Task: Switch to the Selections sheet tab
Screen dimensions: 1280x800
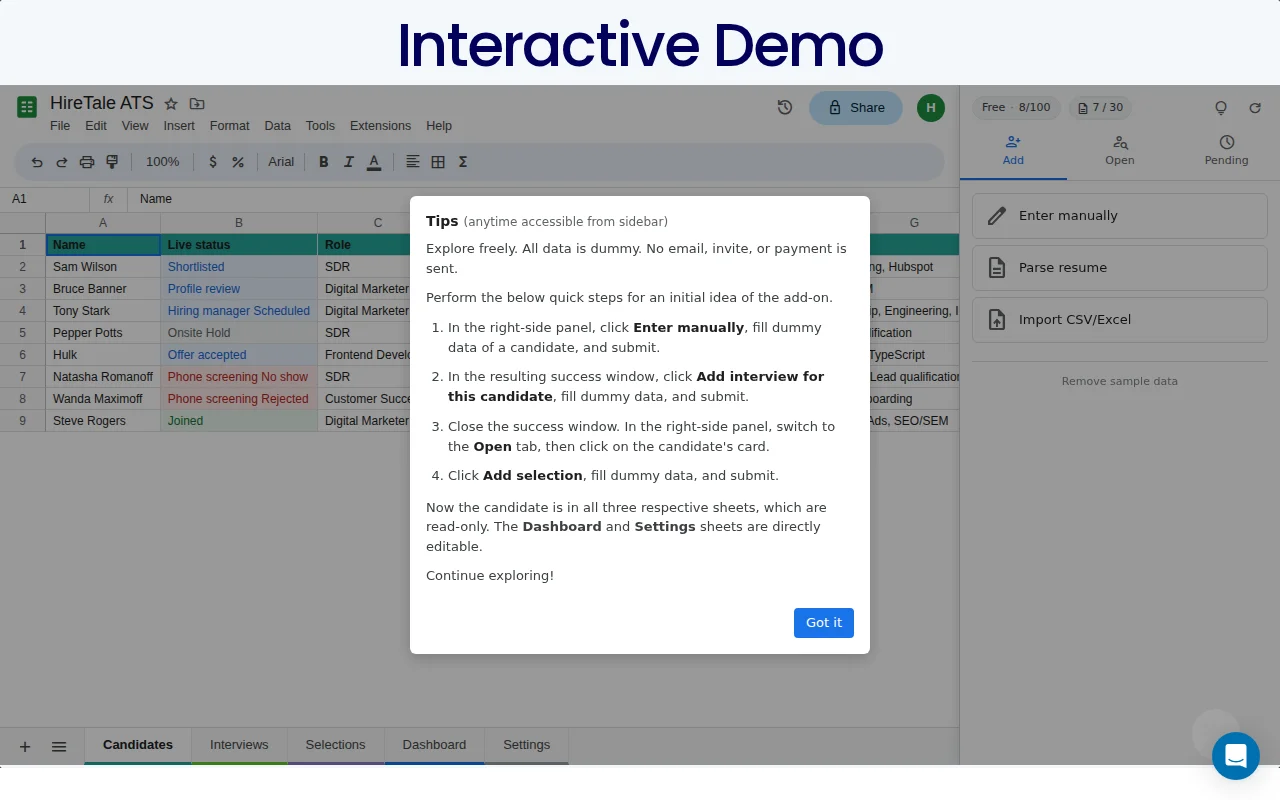Action: point(335,745)
